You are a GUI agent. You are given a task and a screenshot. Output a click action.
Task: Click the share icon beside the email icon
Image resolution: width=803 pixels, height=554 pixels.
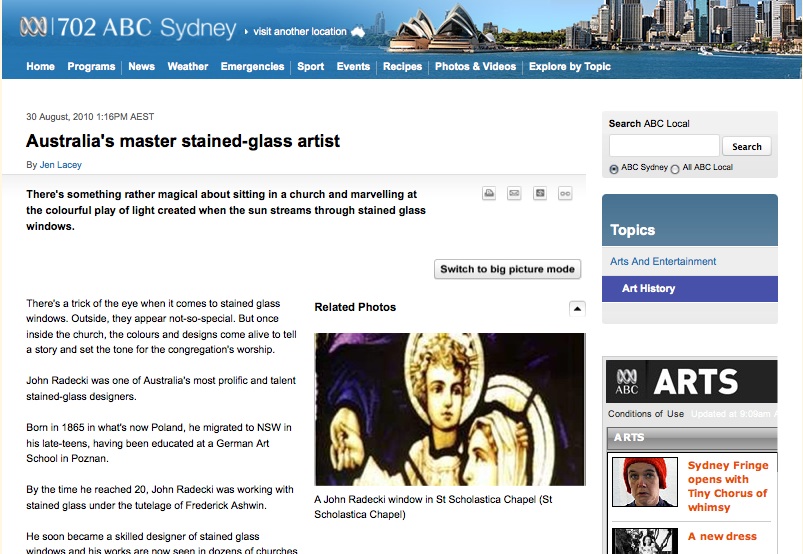click(x=540, y=194)
